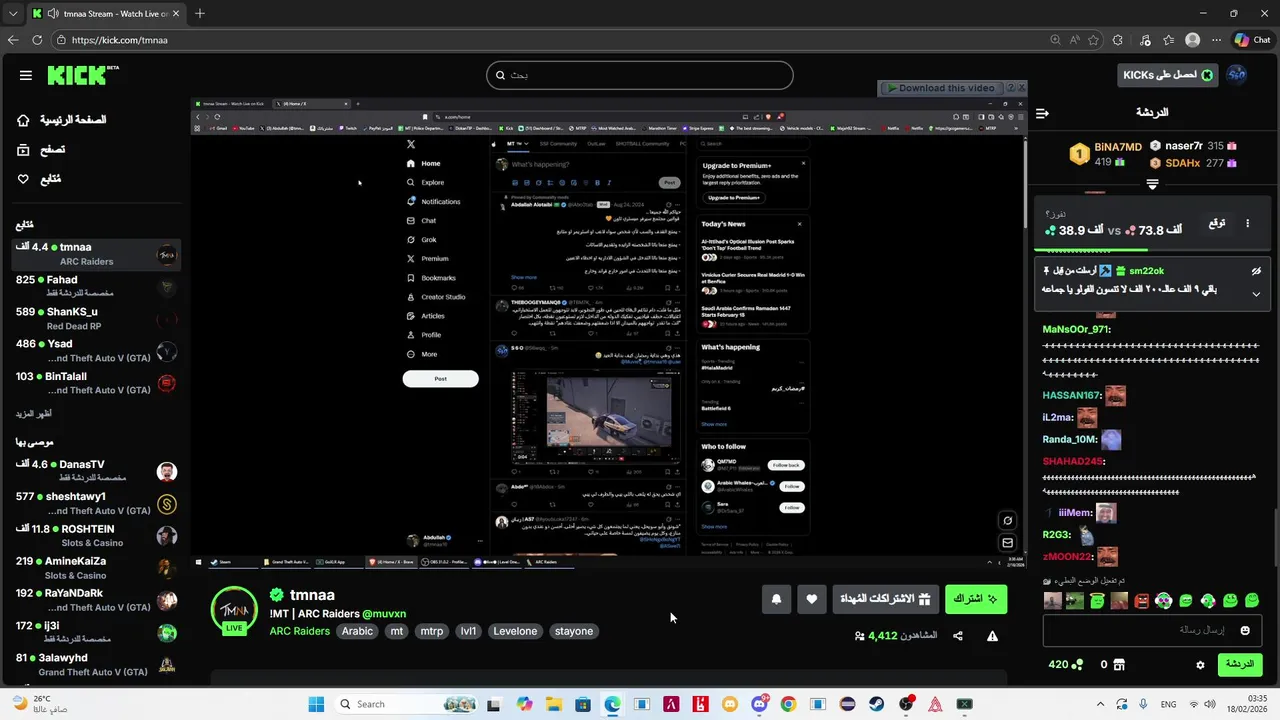Open the ARC Raiders category link

click(x=299, y=631)
